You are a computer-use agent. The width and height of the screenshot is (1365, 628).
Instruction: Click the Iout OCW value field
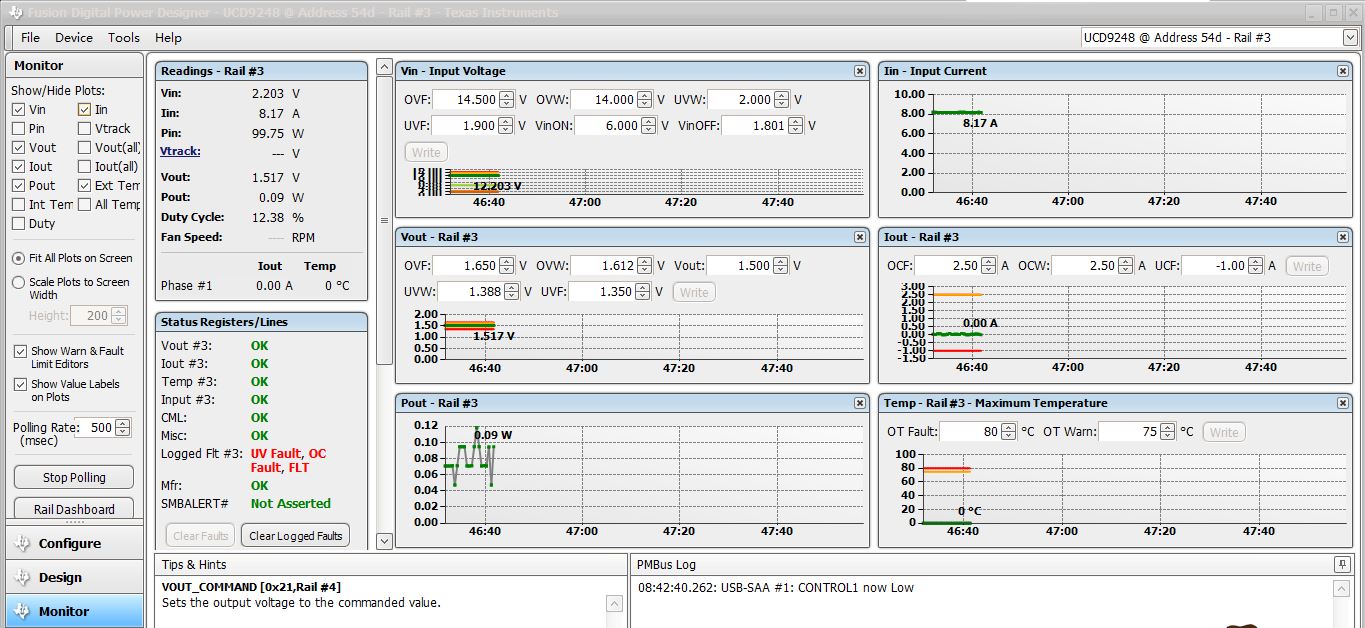point(1085,266)
